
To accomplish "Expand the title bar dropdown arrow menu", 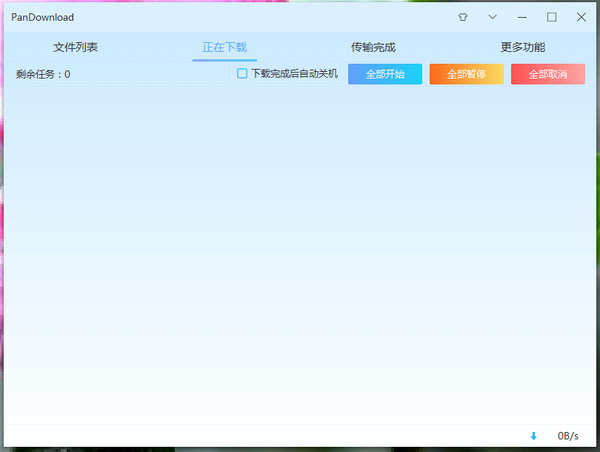I will tap(492, 17).
